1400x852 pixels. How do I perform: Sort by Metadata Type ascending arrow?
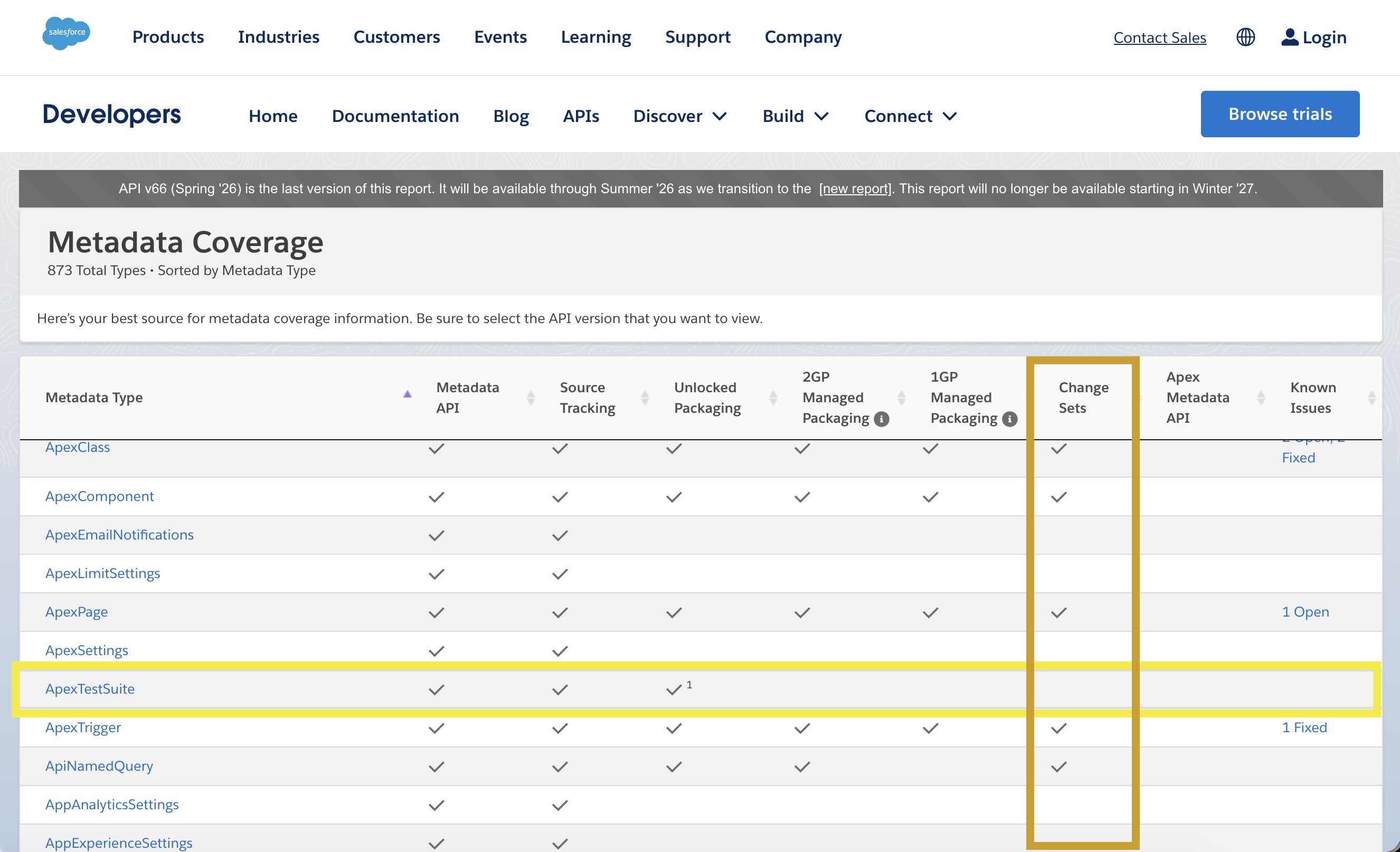coord(407,394)
